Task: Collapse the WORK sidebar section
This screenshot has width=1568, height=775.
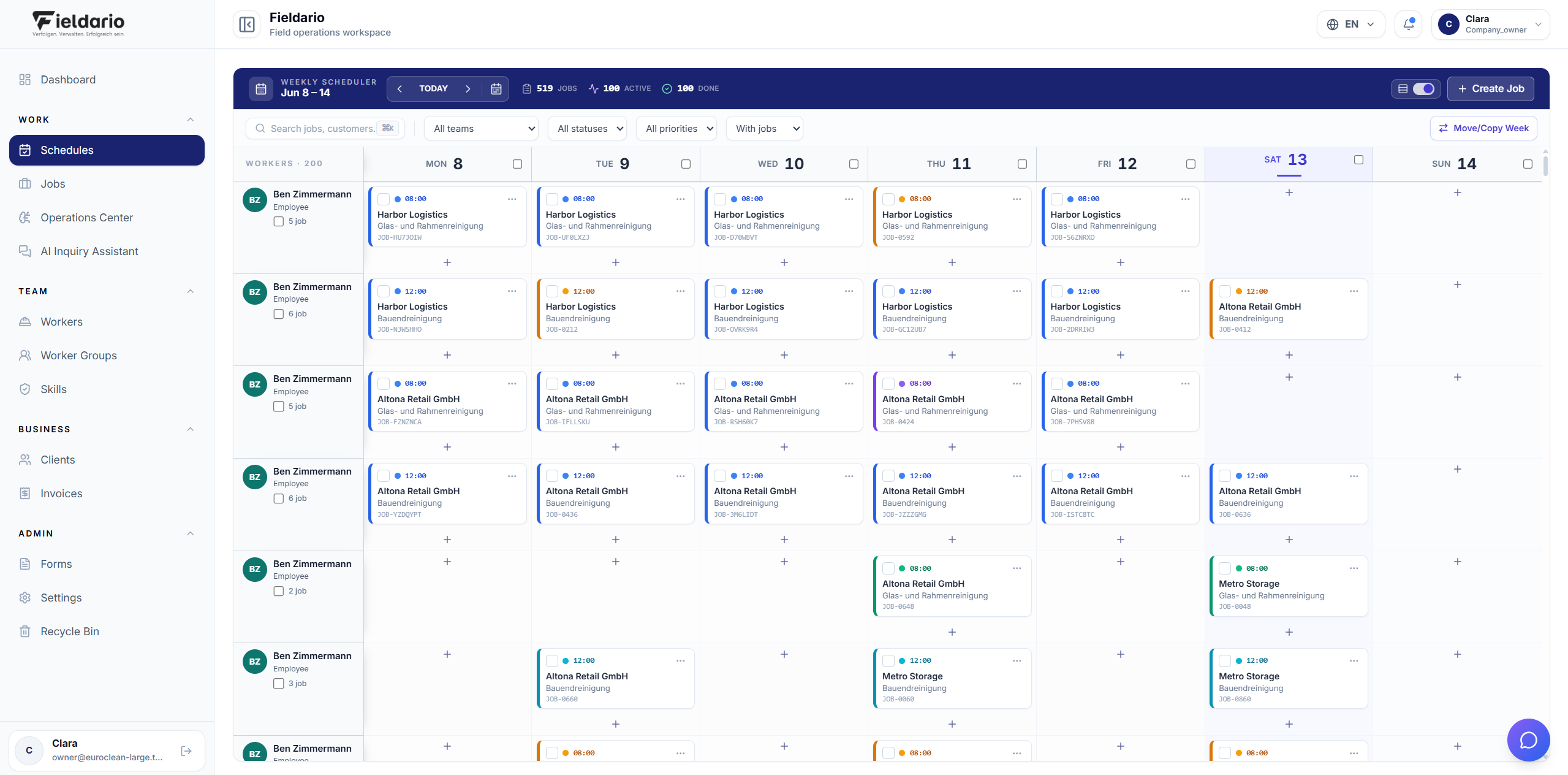Action: [191, 120]
